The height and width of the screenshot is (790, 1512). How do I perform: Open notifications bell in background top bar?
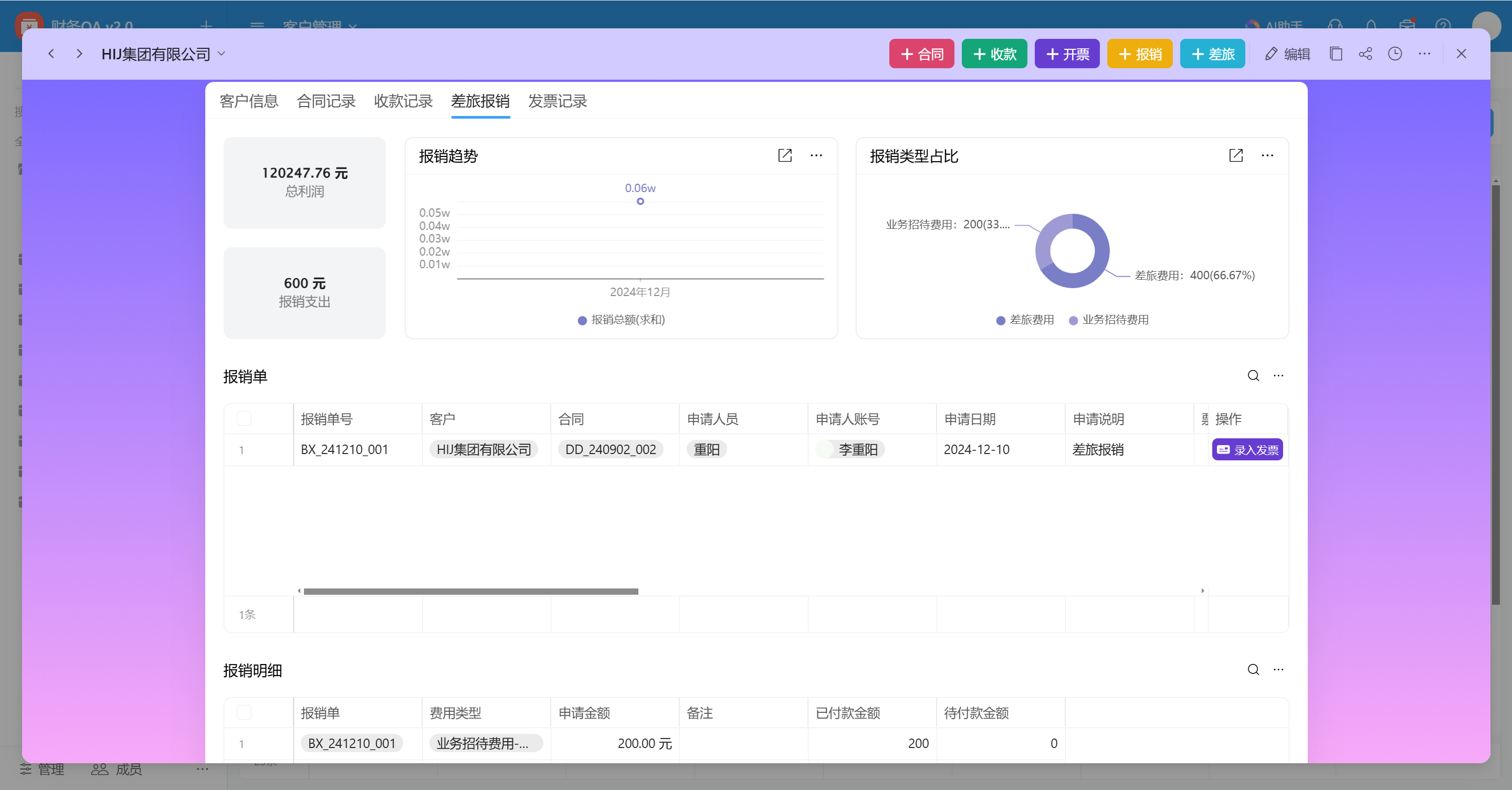pos(1371,25)
